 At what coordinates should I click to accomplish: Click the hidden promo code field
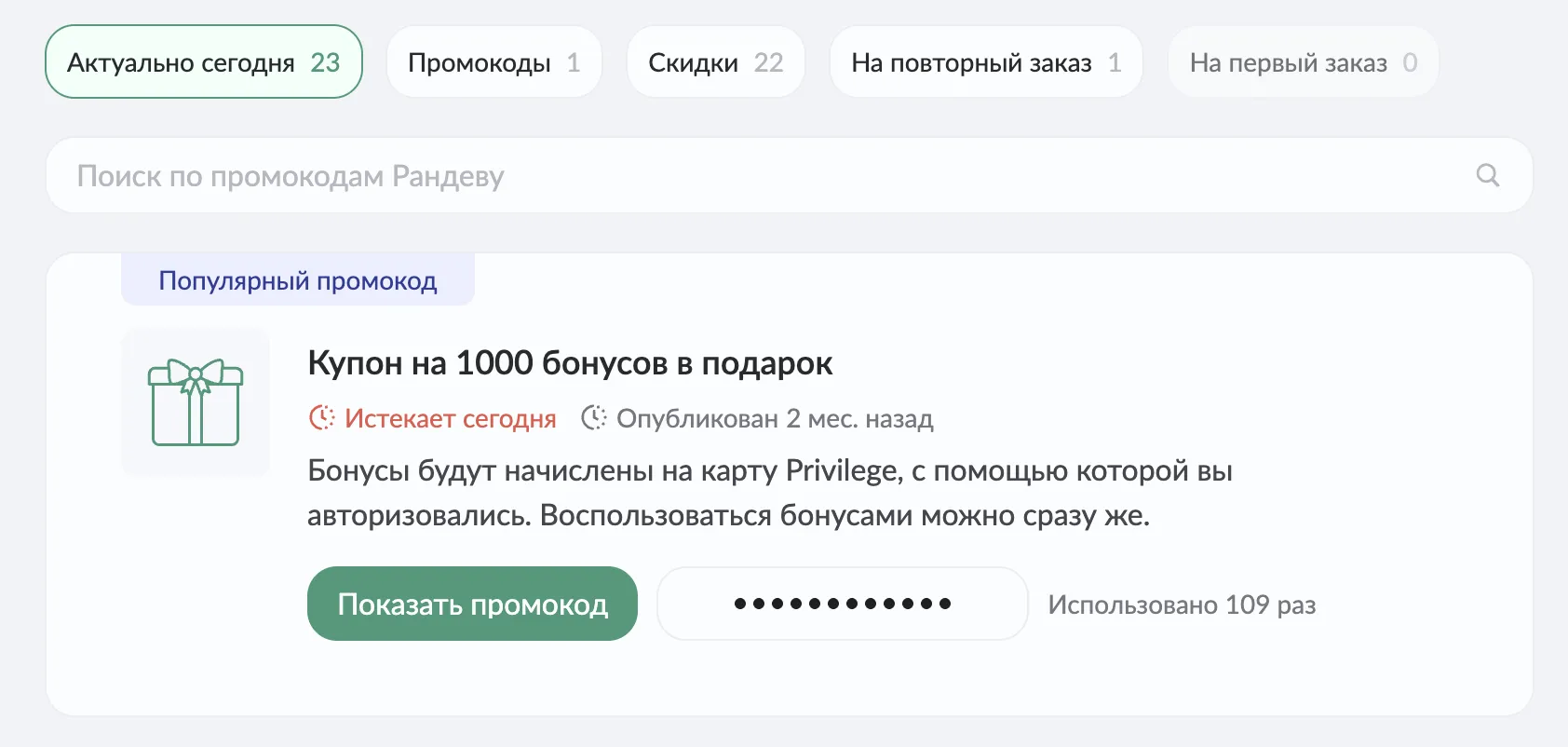843,604
